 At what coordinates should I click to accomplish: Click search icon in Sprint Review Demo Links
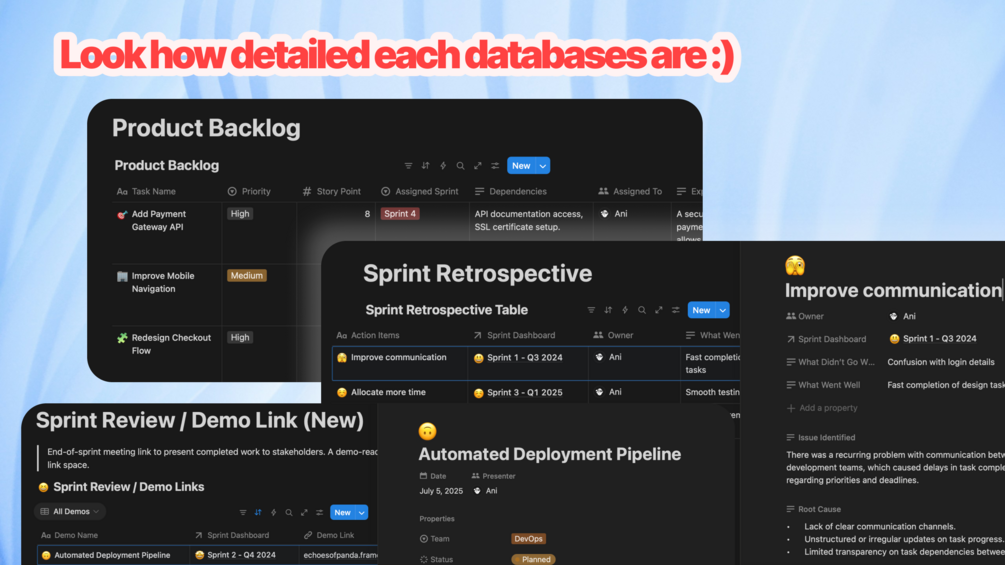[289, 512]
